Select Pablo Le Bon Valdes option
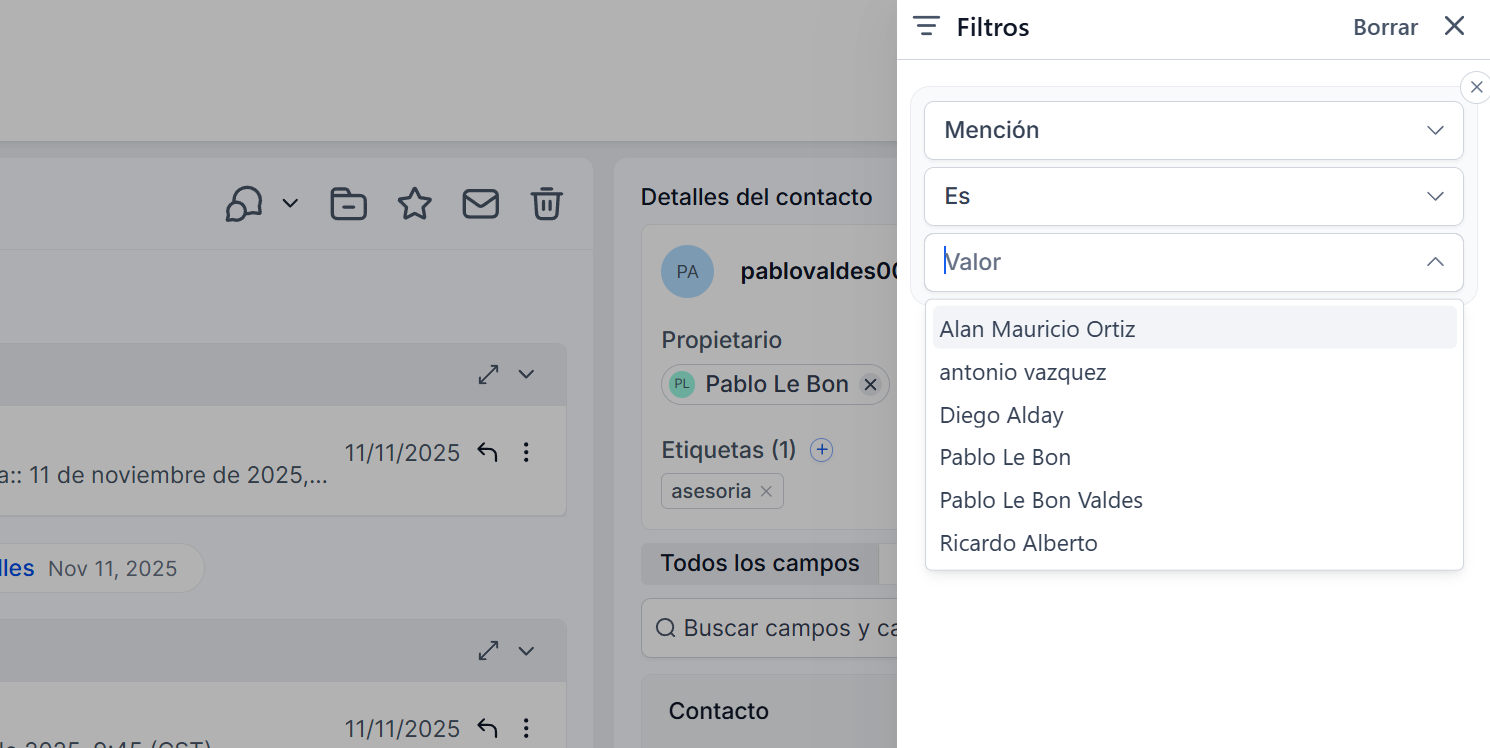 click(x=1041, y=500)
